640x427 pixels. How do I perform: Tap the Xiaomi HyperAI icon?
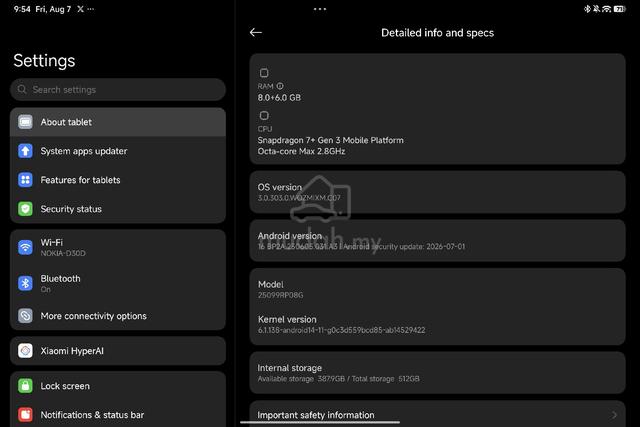(25, 351)
